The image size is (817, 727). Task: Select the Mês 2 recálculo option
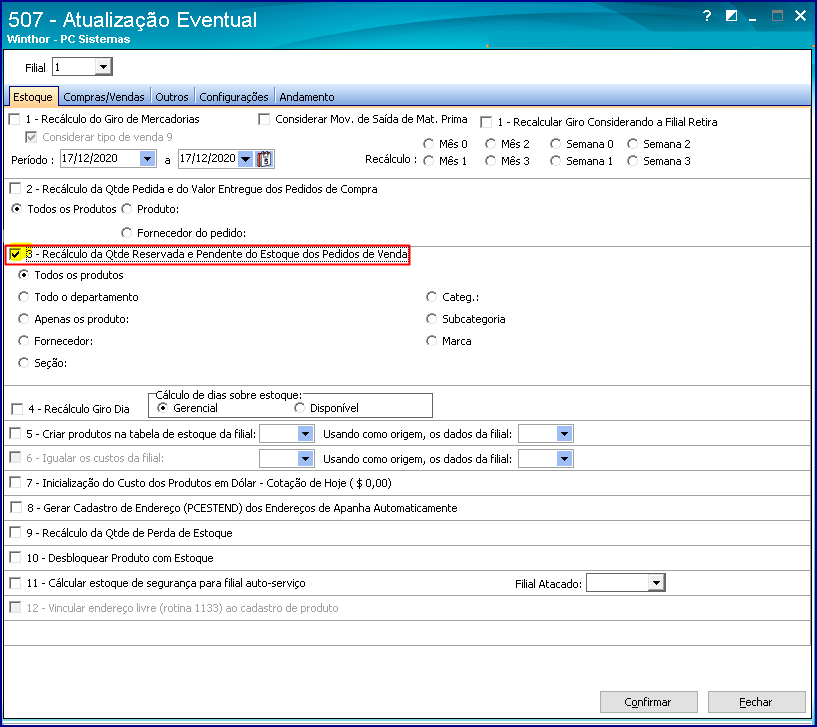pos(490,144)
